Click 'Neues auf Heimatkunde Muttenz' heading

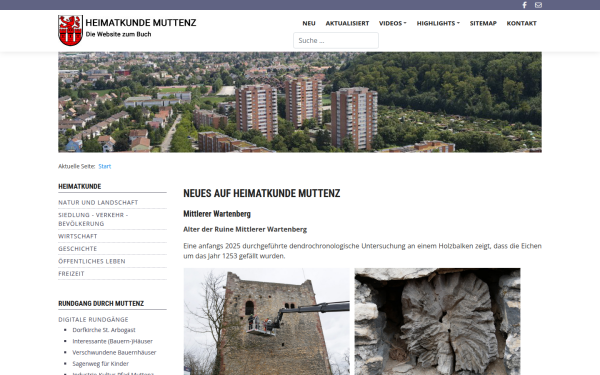[x=262, y=193]
